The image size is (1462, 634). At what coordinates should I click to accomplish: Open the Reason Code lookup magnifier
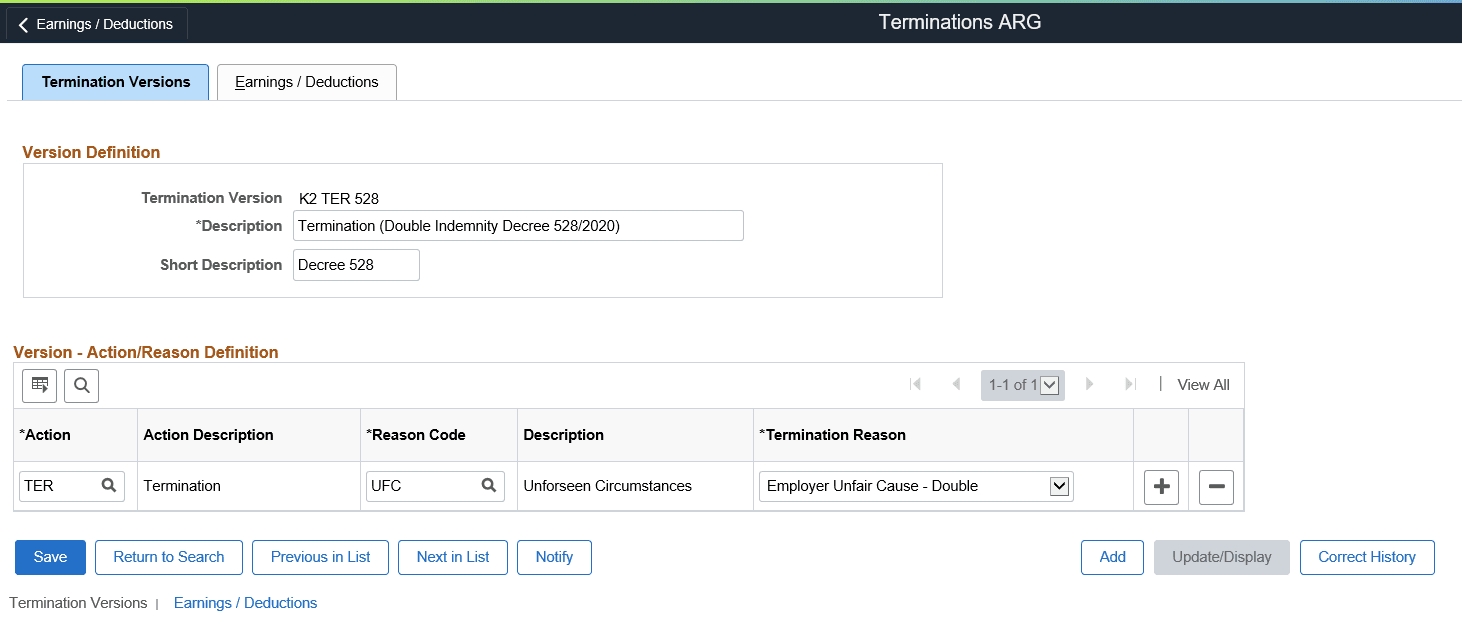tap(489, 486)
